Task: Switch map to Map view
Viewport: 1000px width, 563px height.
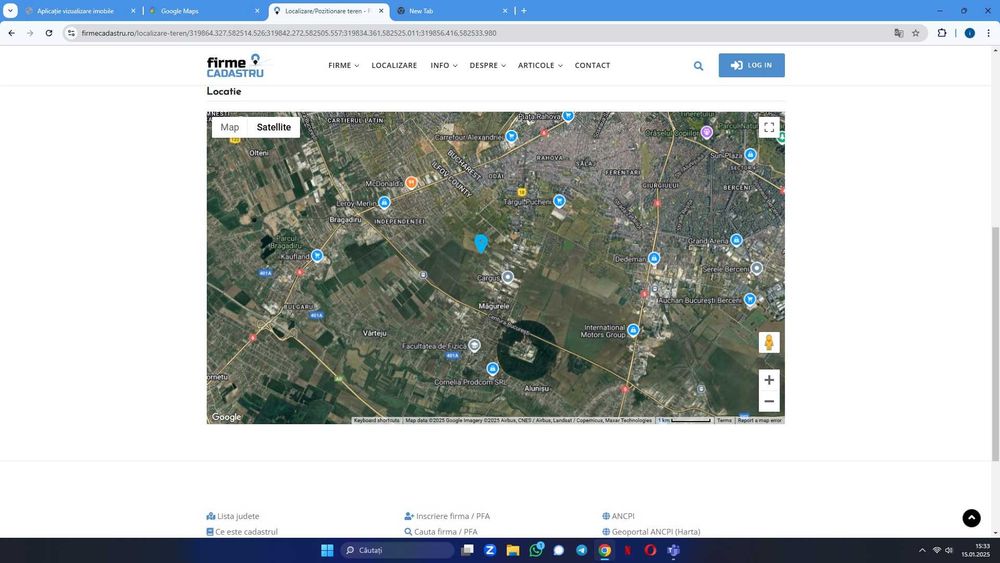Action: pos(230,128)
